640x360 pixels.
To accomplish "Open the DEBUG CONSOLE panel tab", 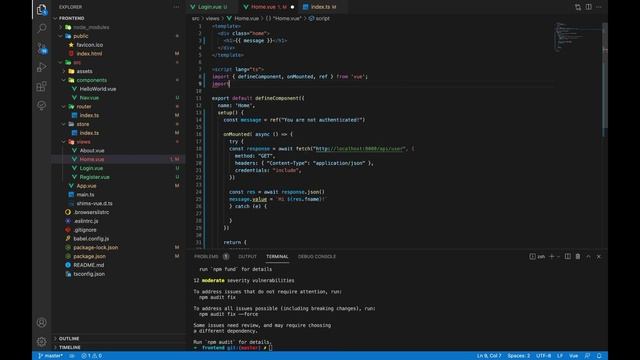I will (317, 256).
